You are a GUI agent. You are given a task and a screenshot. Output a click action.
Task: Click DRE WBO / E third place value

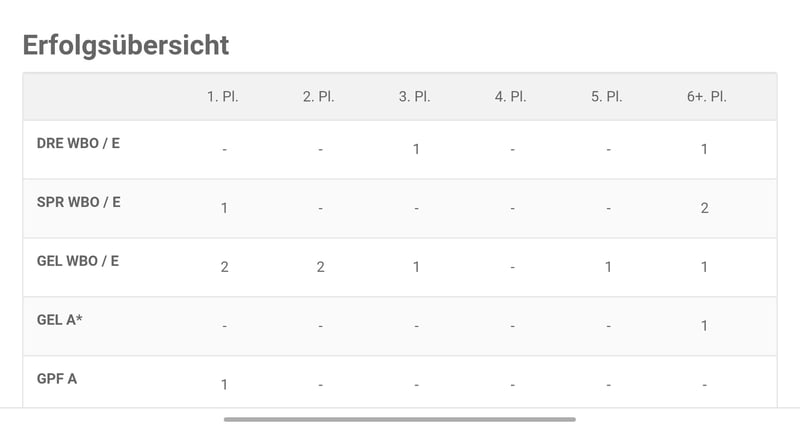click(x=416, y=149)
